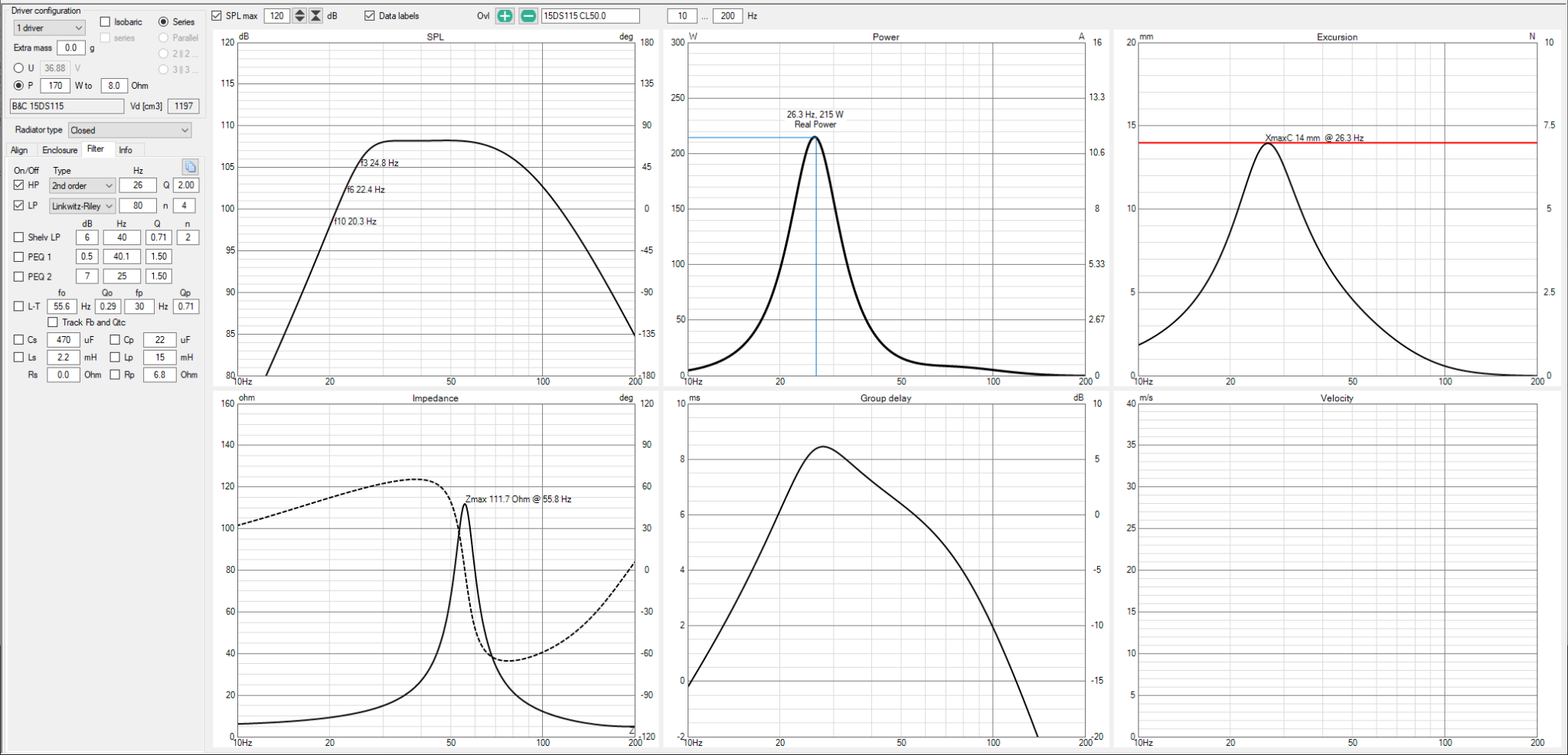Screen dimensions: 1568x755
Task: Click the Cs 470 uF field
Action: (x=64, y=340)
